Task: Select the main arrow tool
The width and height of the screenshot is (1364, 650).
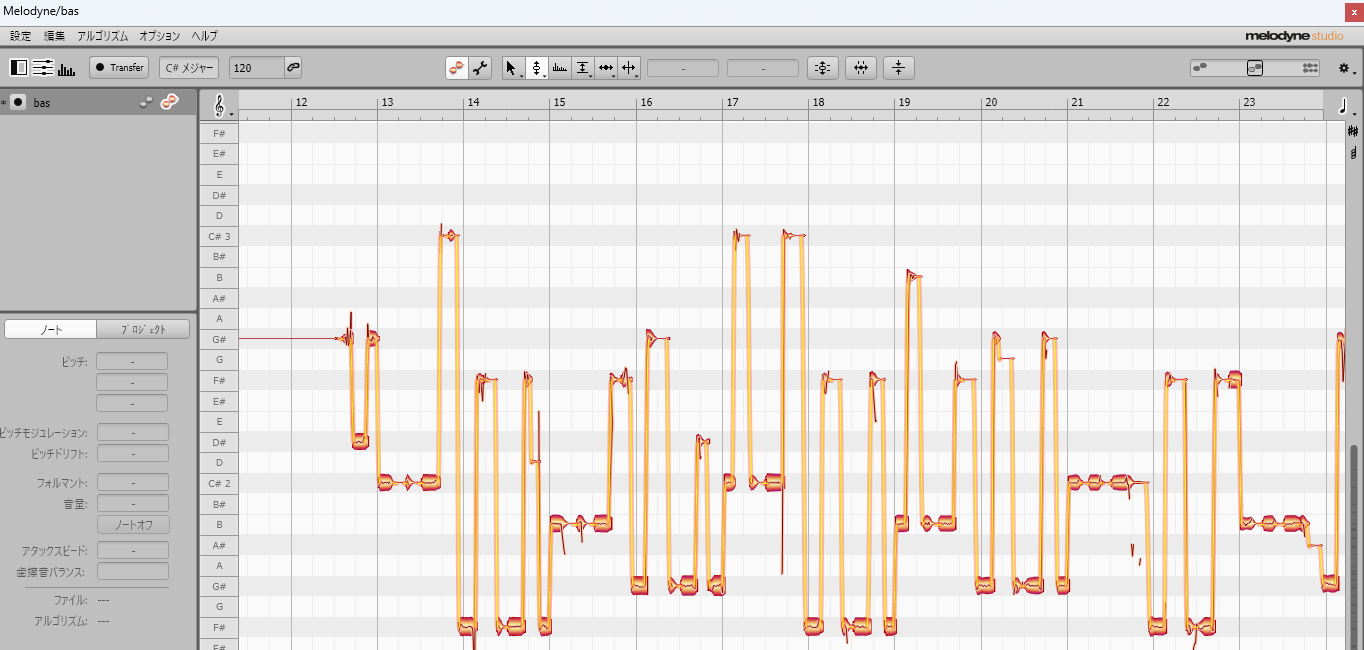Action: (x=511, y=67)
